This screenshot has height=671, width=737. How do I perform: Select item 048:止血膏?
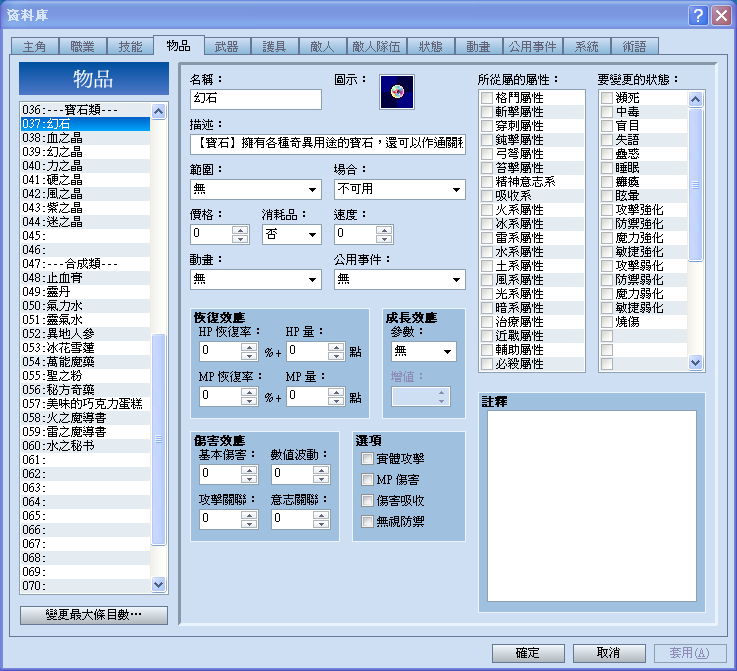86,278
